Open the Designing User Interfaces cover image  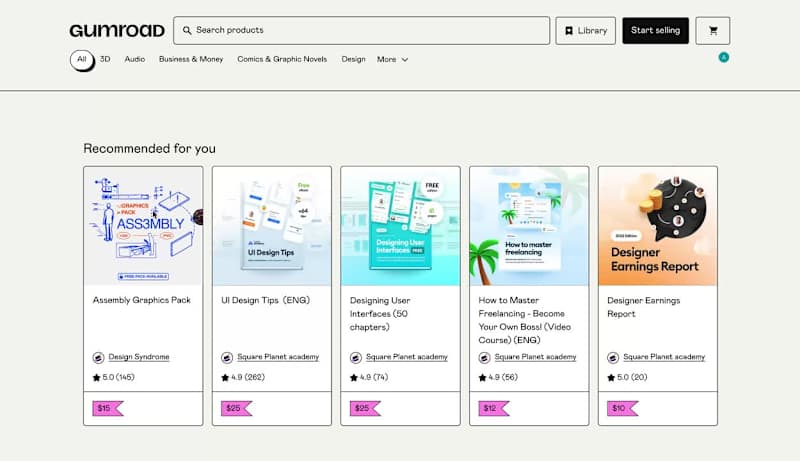pos(400,226)
